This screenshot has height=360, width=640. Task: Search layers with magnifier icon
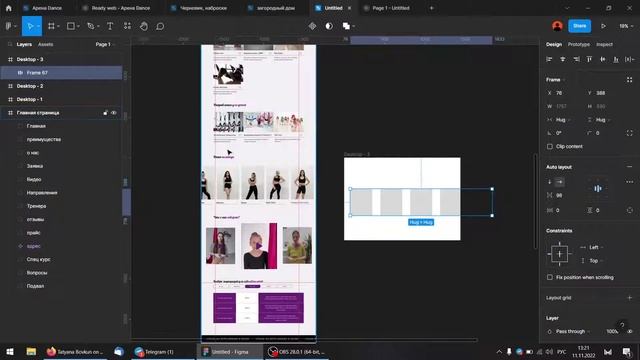(x=10, y=44)
